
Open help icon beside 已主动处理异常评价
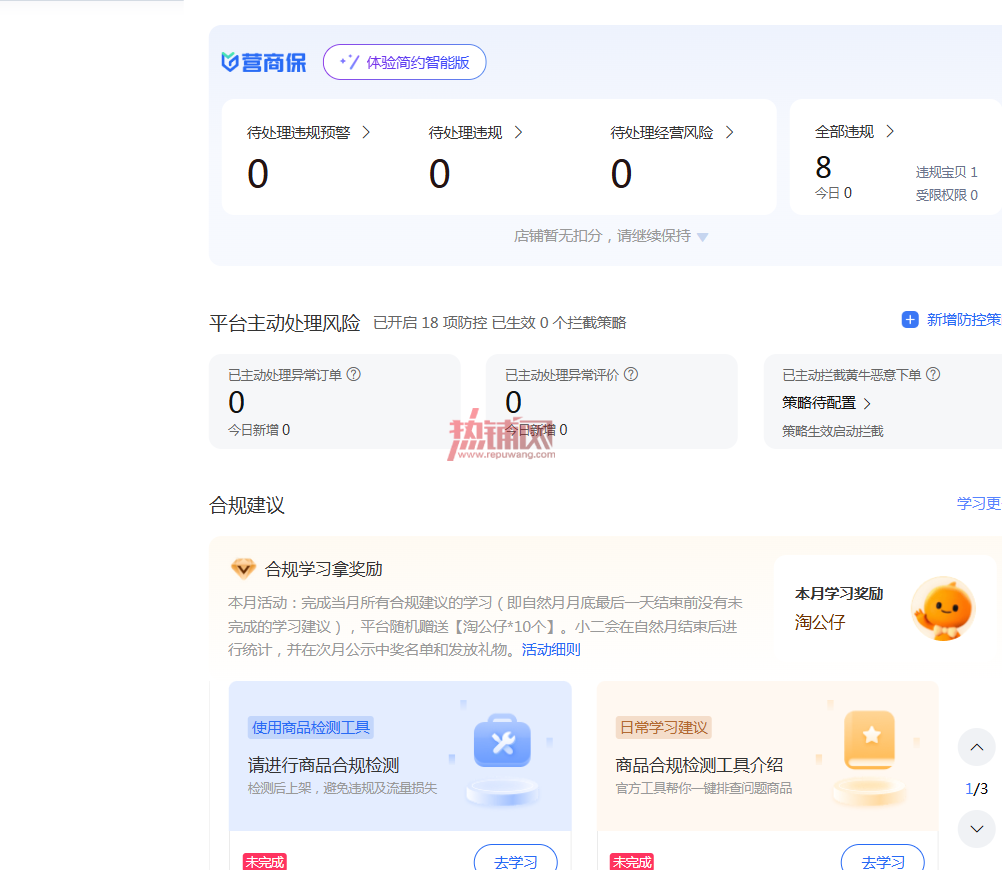tap(631, 375)
